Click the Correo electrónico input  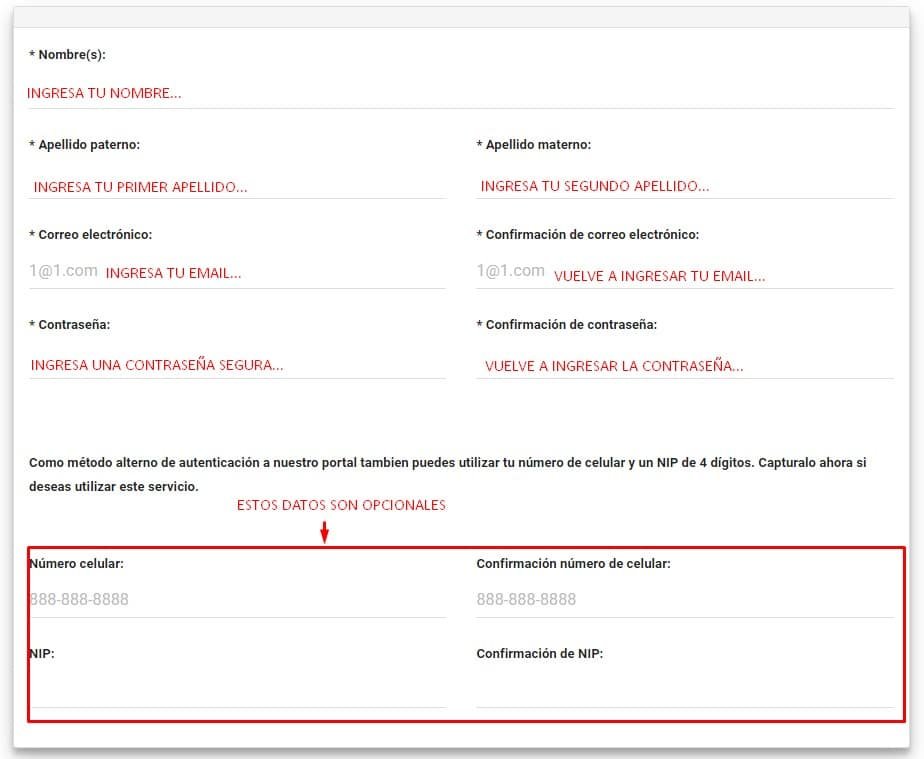237,273
